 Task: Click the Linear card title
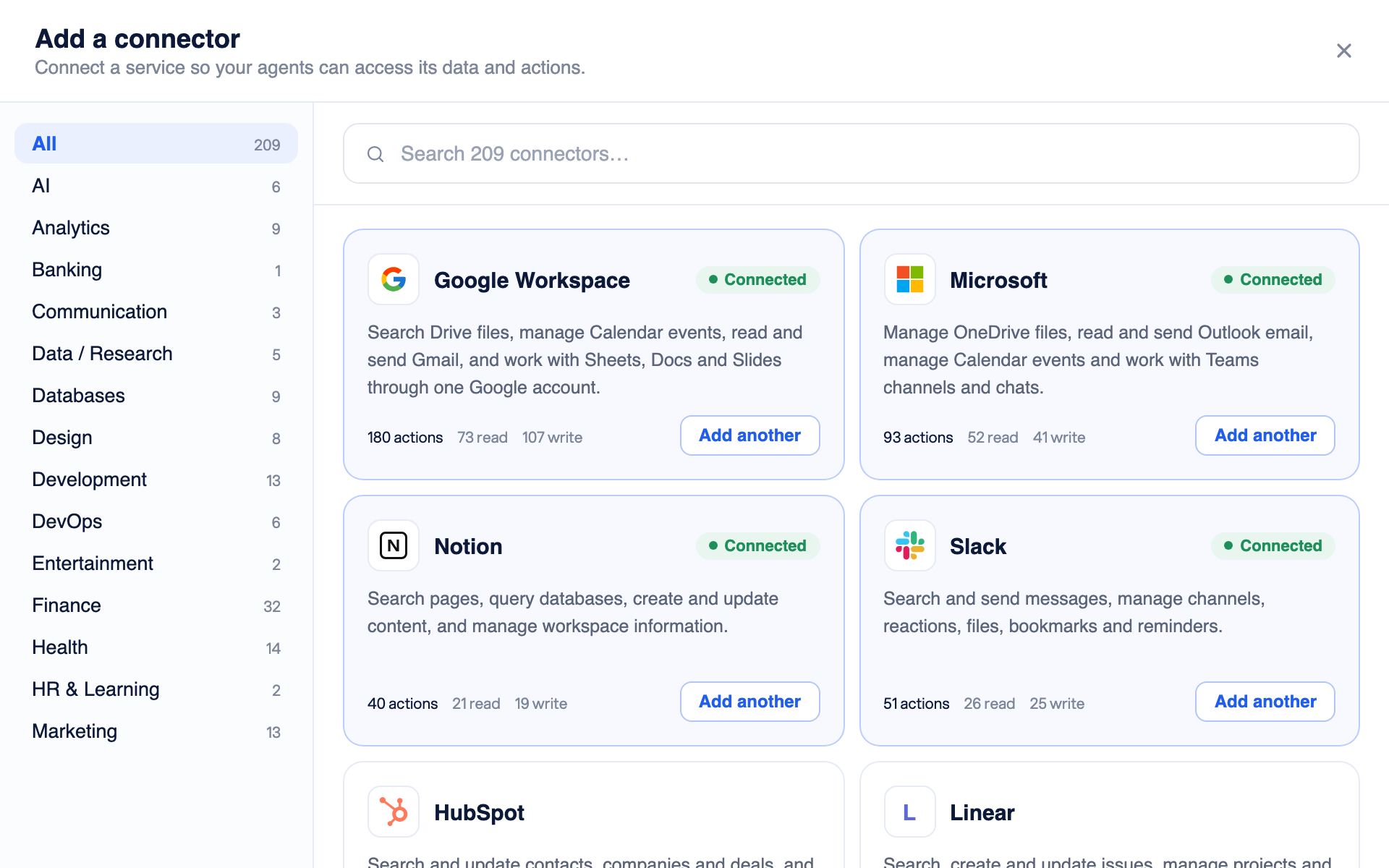[x=982, y=813]
